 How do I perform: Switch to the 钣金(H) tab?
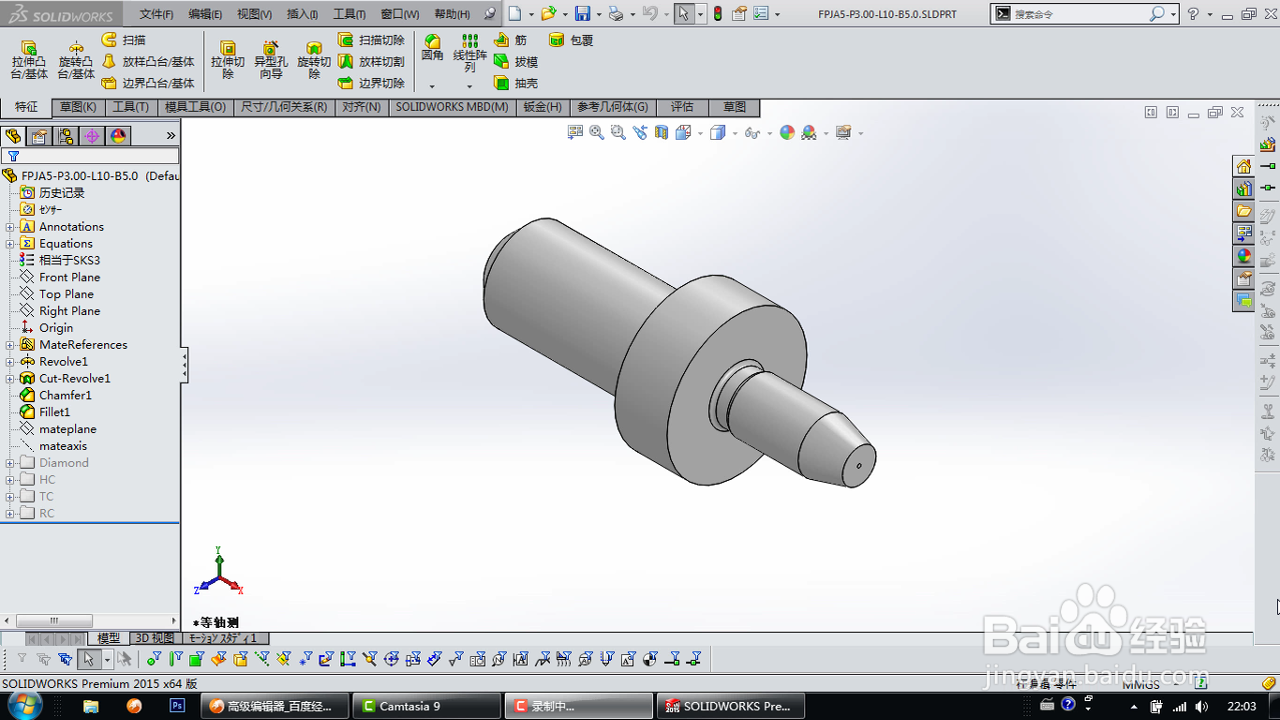pyautogui.click(x=542, y=107)
